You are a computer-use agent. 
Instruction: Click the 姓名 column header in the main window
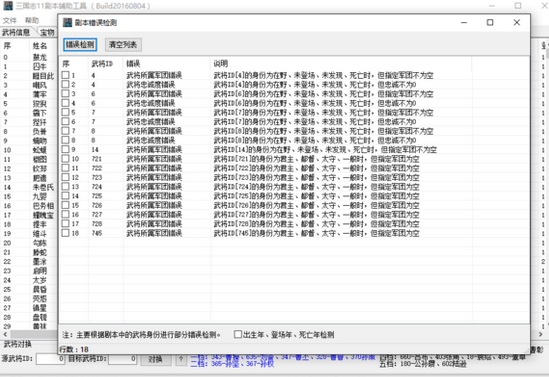[40, 46]
